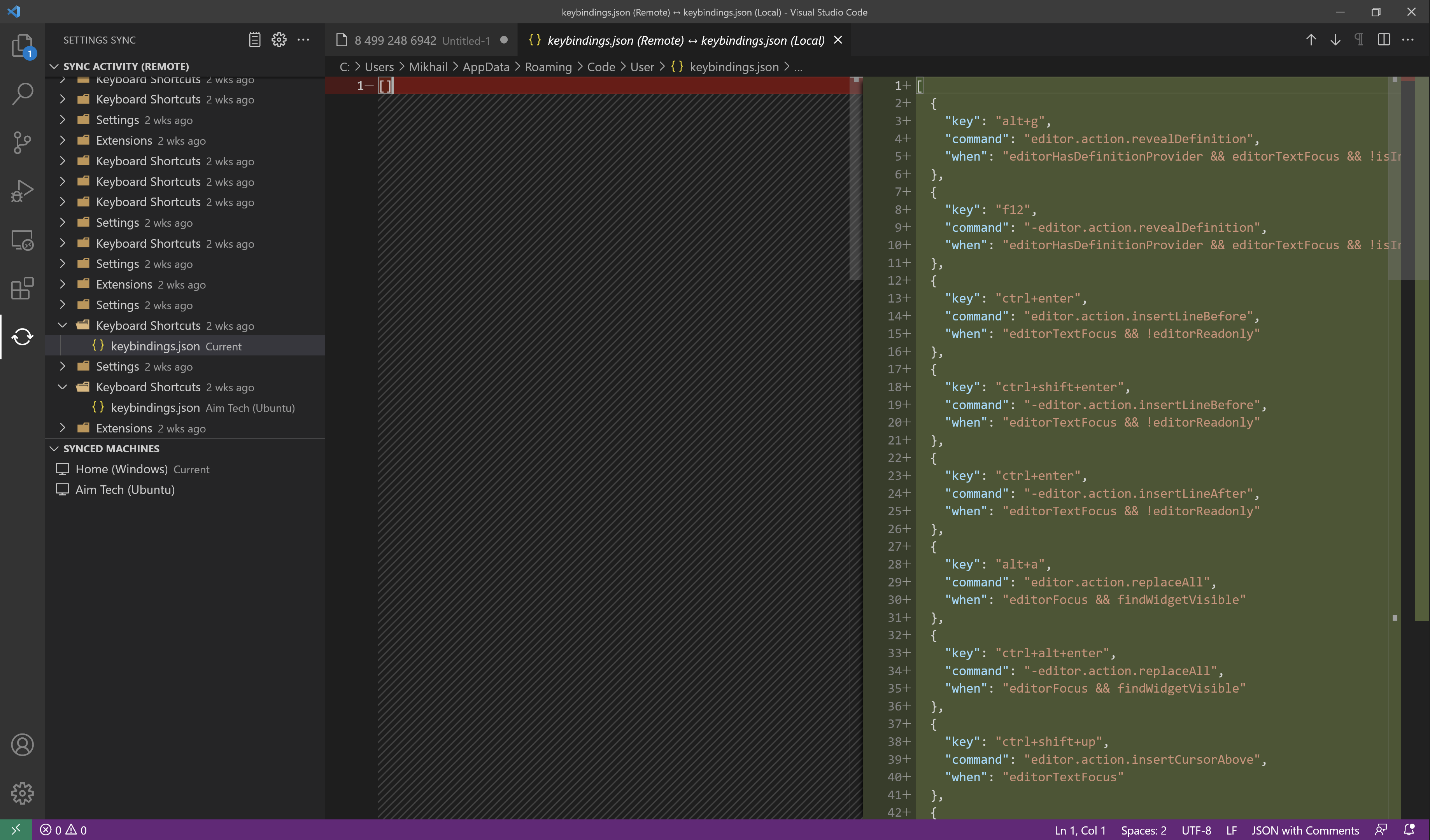Open keybindings.json marked Current

tap(184, 346)
